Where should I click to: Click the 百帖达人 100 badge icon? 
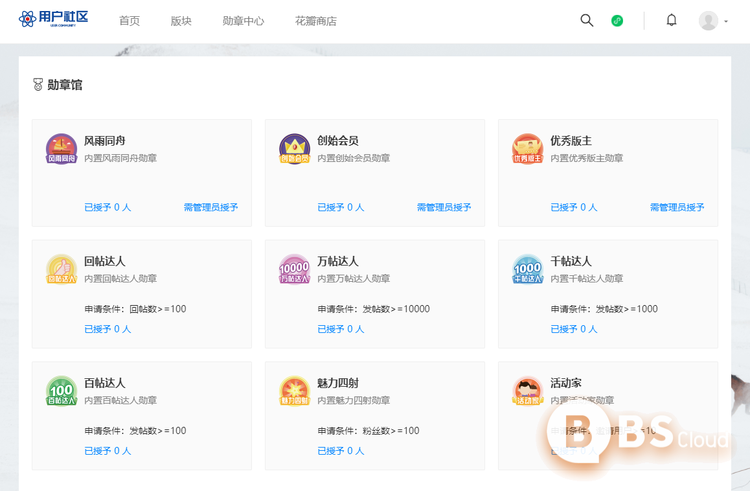coord(61,391)
